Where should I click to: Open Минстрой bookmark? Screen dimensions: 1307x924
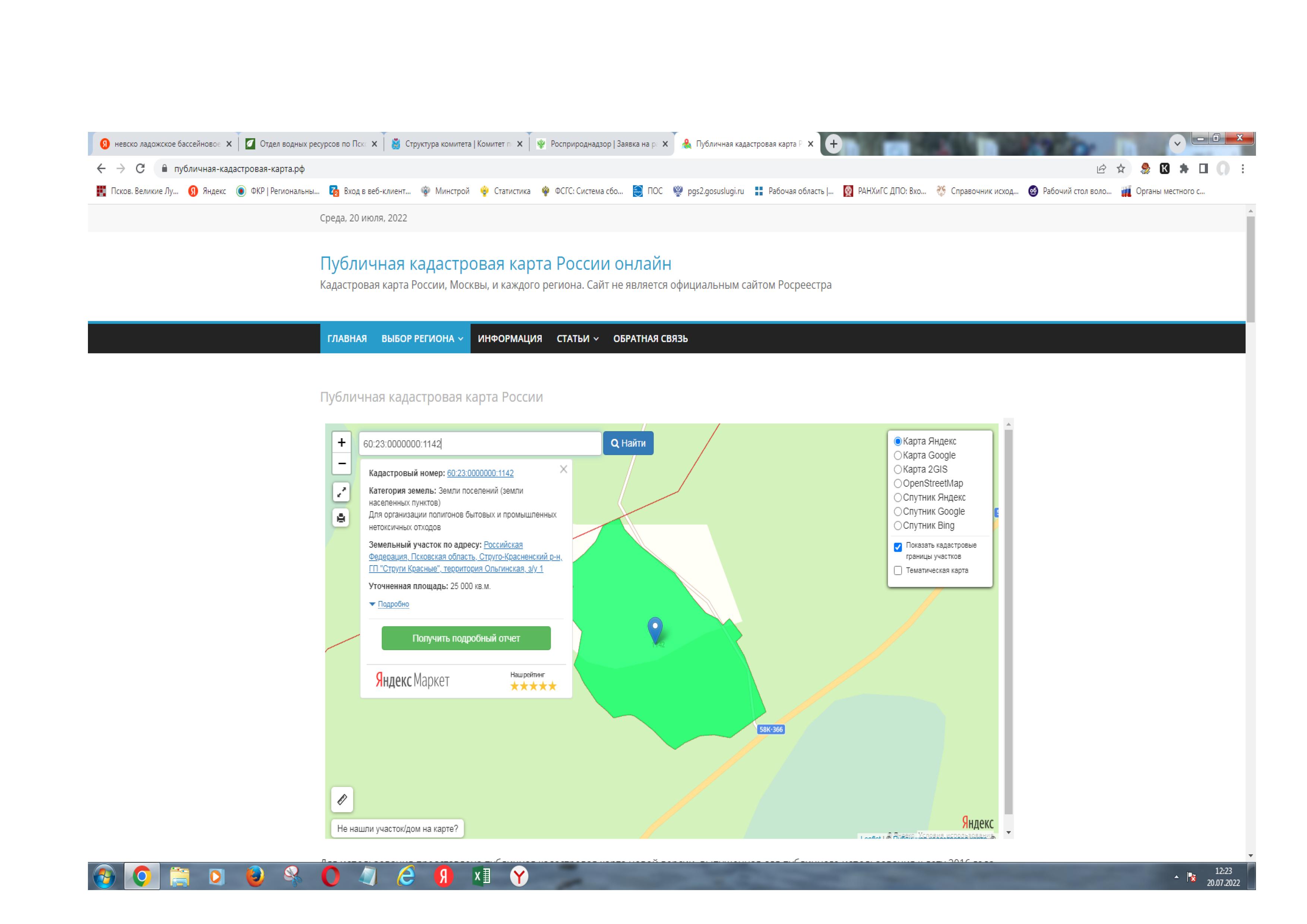click(446, 191)
